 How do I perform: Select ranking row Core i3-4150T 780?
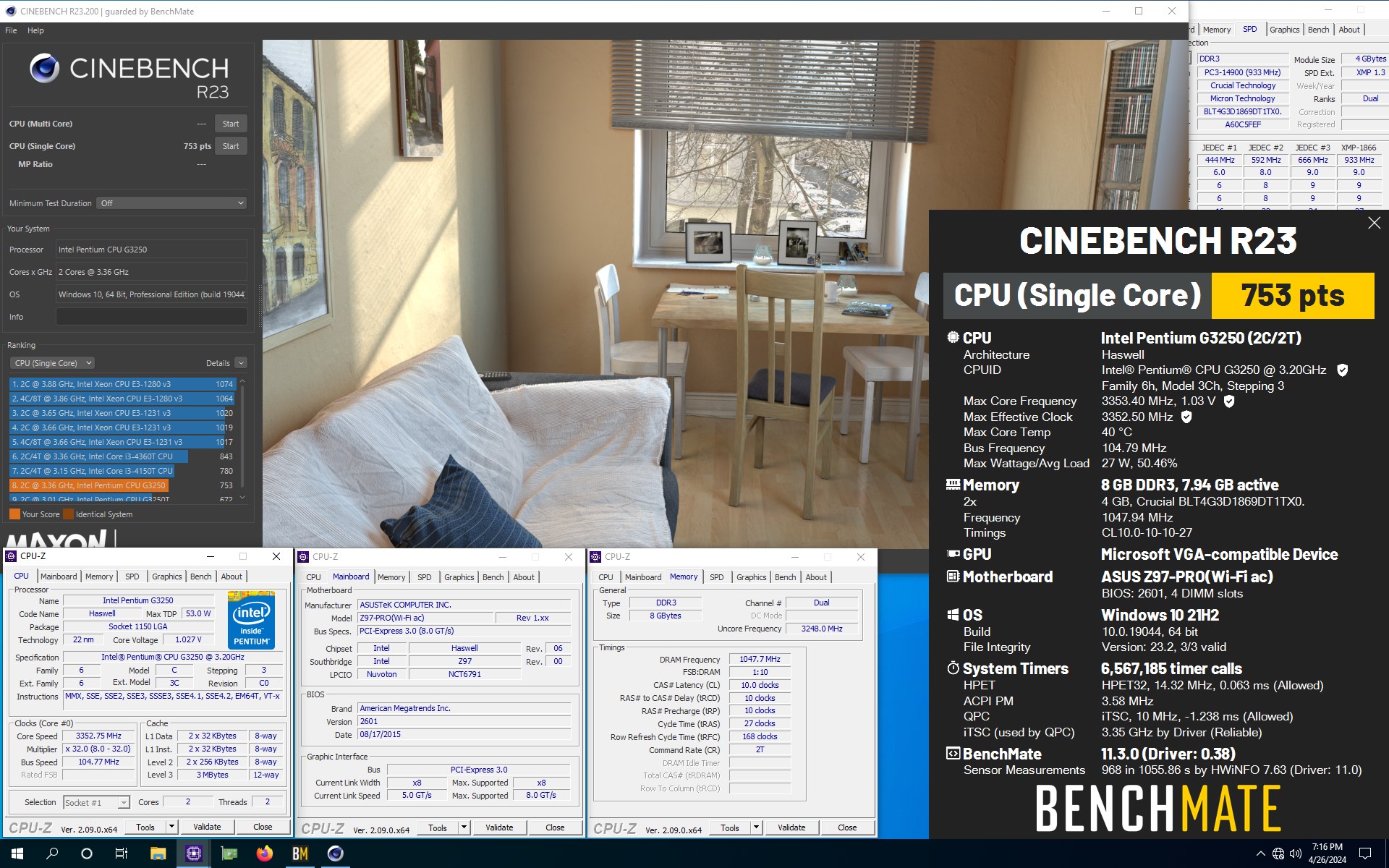123,471
